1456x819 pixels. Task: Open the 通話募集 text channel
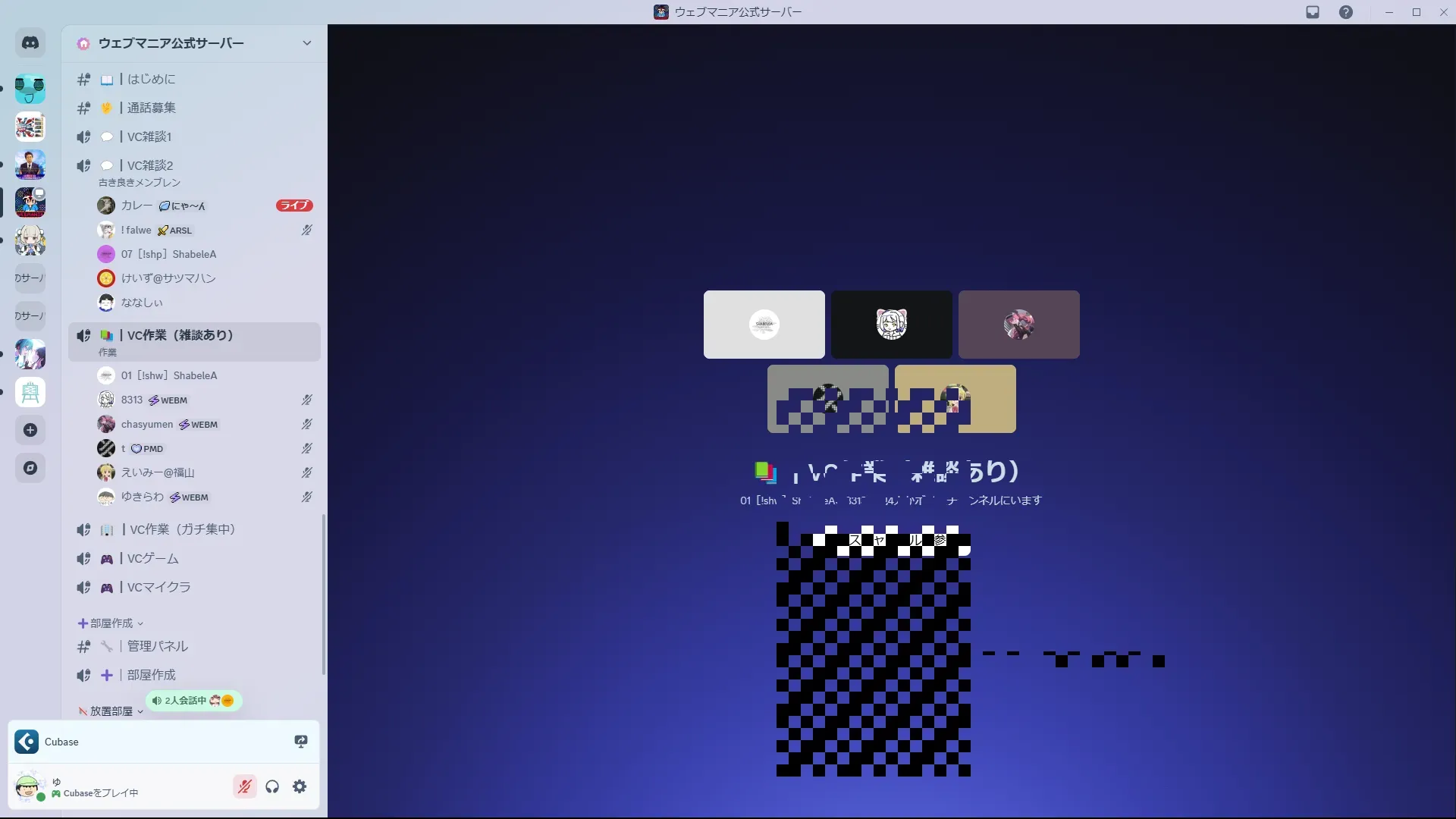click(151, 108)
